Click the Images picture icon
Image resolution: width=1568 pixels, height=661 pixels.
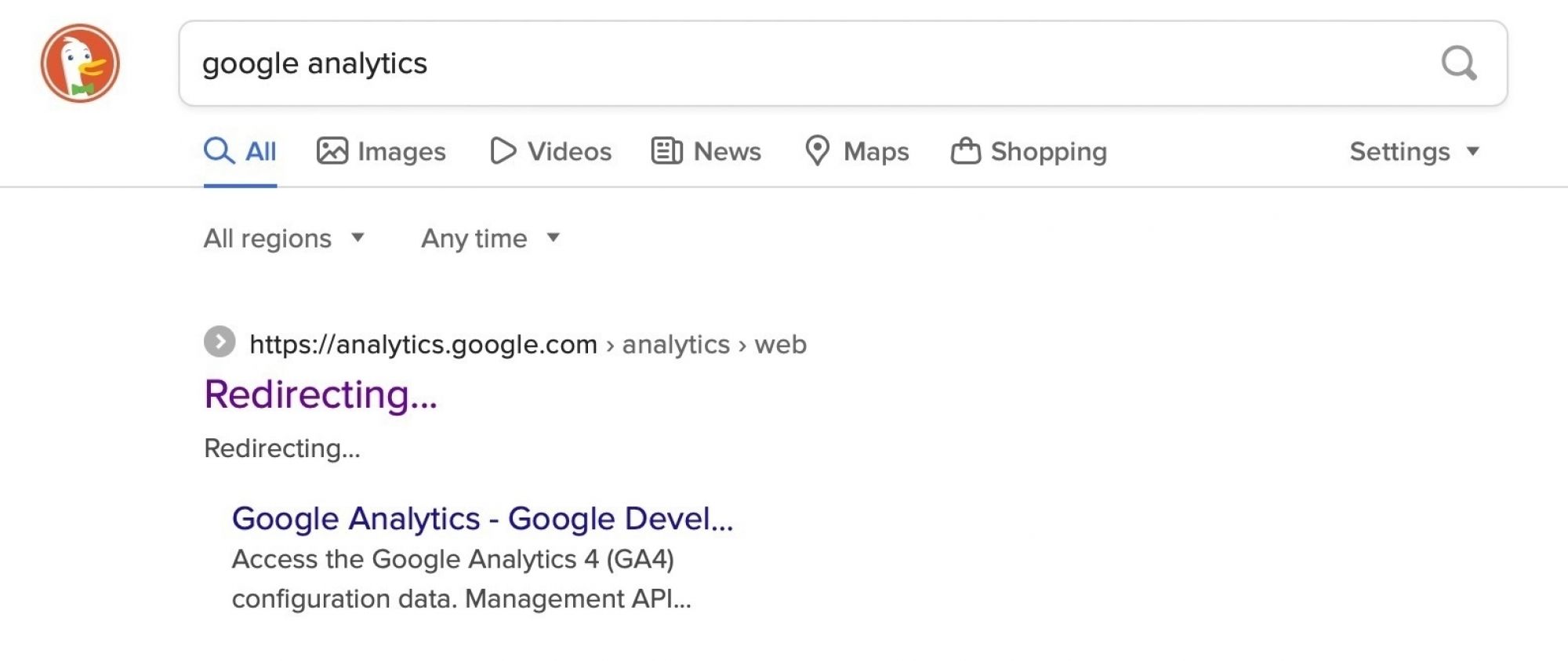pos(332,151)
